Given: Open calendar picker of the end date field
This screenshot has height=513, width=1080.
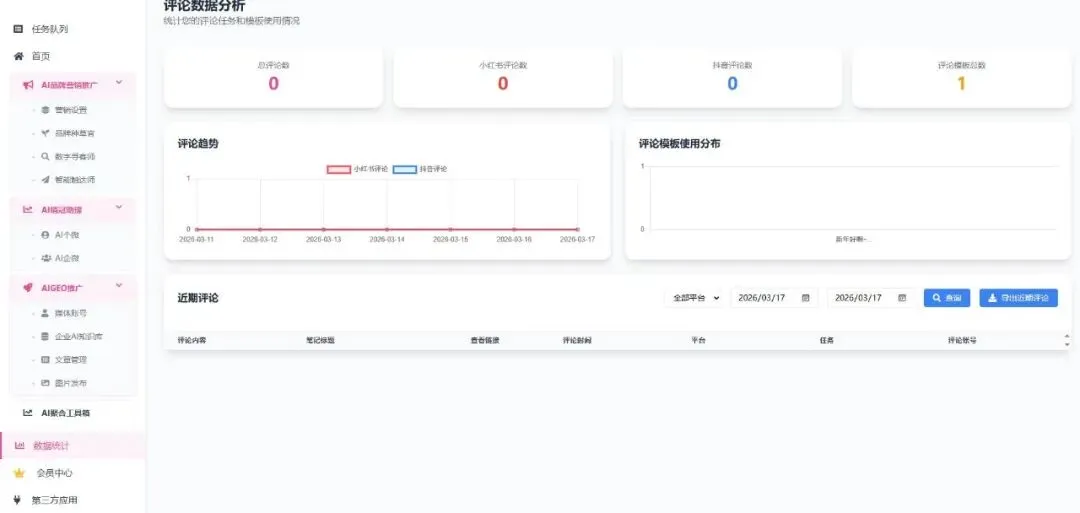Looking at the screenshot, I should tap(902, 298).
